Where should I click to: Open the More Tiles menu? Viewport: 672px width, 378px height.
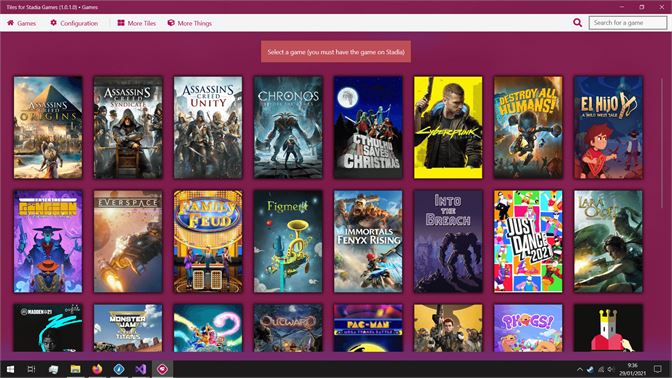[x=137, y=23]
